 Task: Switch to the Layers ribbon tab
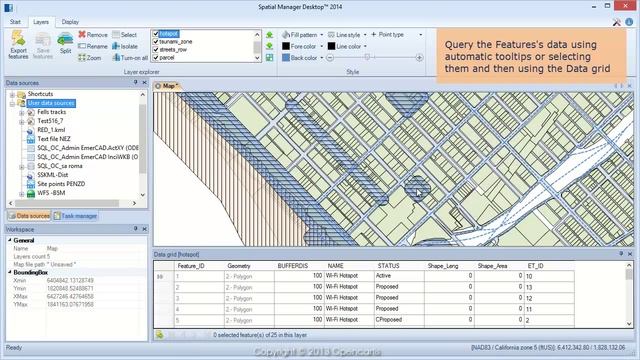click(41, 22)
